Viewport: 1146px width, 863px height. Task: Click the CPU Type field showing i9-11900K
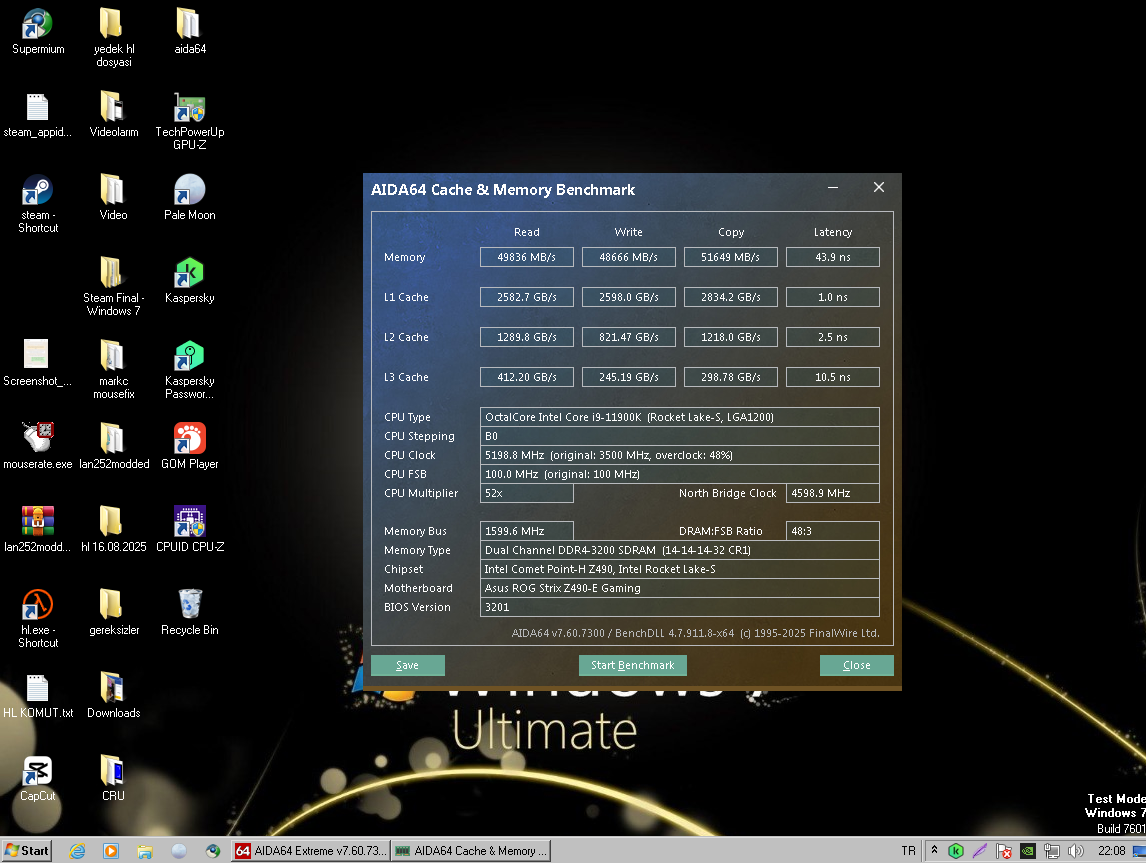[680, 417]
